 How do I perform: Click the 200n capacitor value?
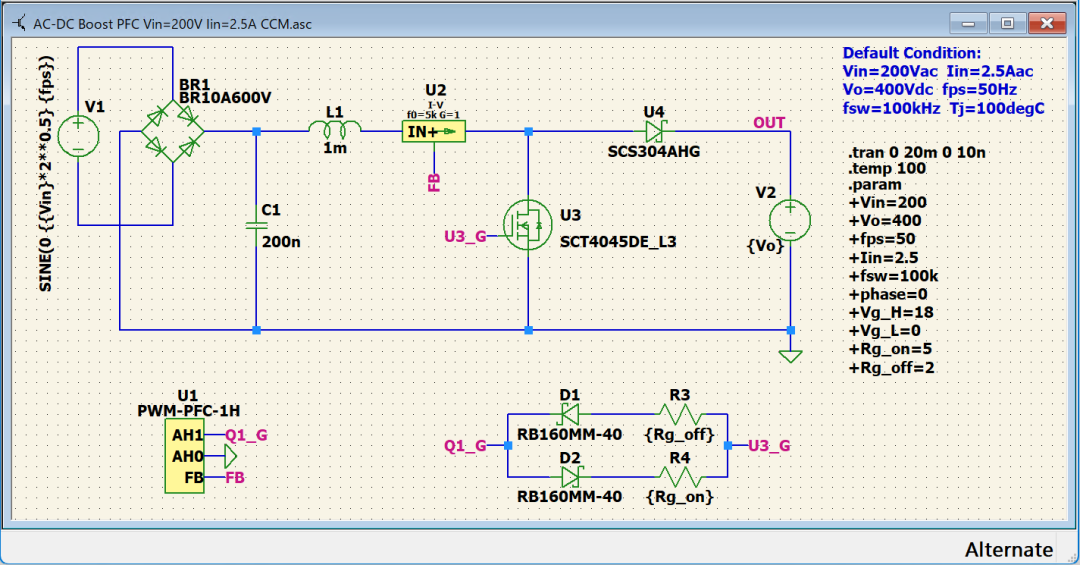click(281, 242)
